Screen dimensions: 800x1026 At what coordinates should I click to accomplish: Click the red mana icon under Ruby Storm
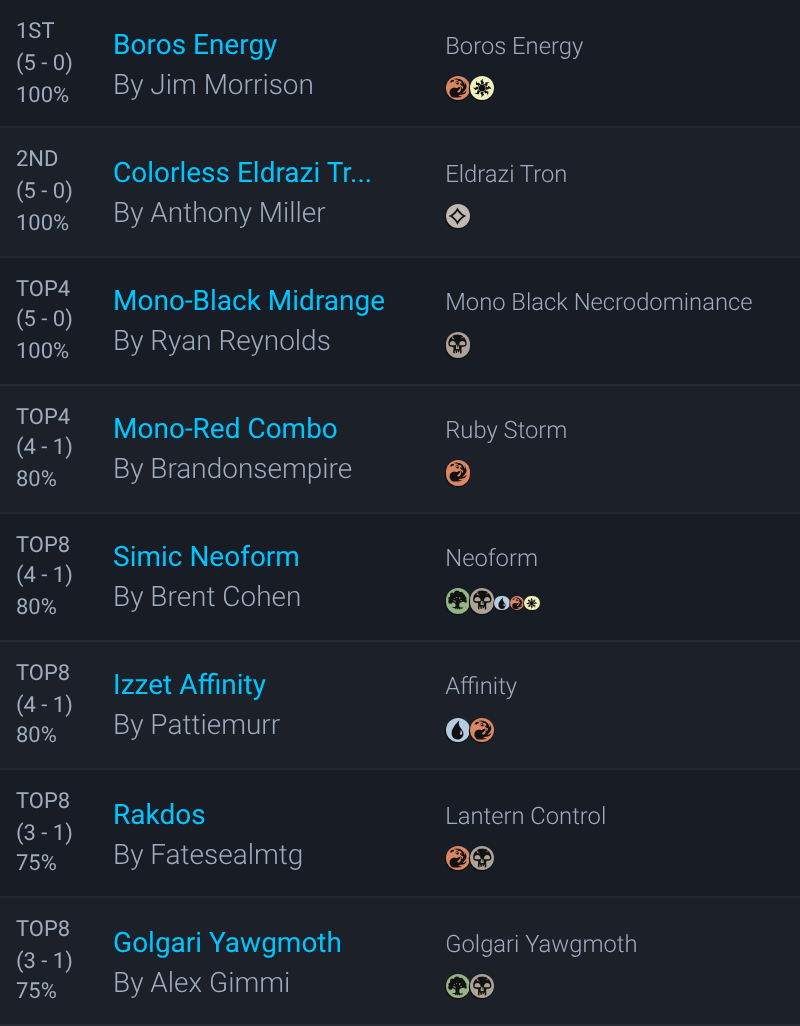(458, 473)
